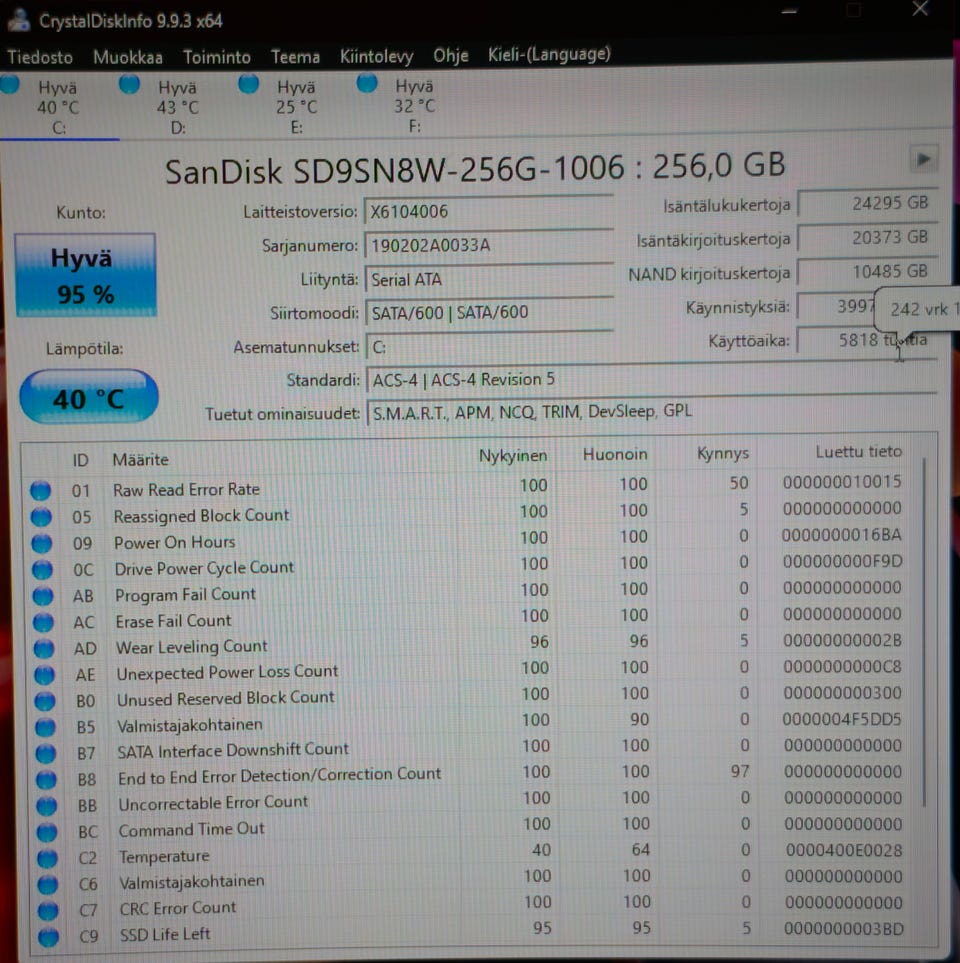The width and height of the screenshot is (960, 963).
Task: Click the Tuetut ominaisuudet features field
Action: pyautogui.click(x=652, y=411)
